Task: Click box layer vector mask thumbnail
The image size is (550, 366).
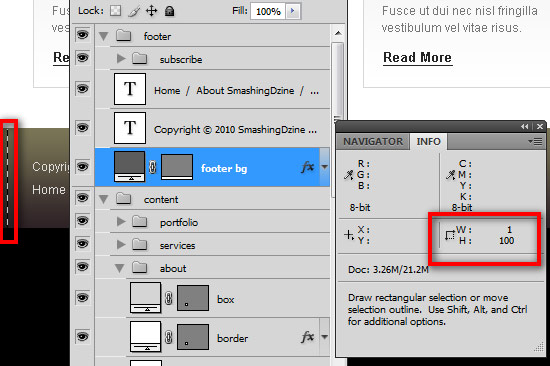Action: (x=193, y=298)
